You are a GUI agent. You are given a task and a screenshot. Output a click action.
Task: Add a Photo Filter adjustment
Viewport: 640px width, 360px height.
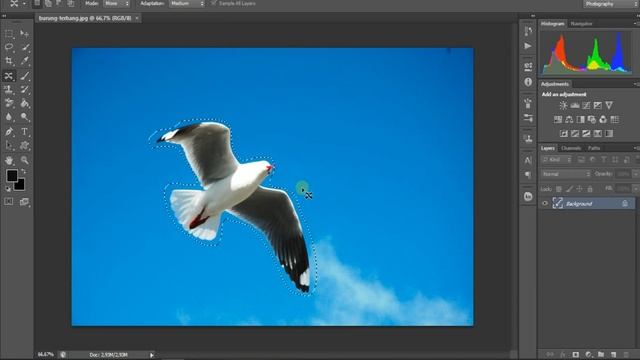[x=592, y=120]
